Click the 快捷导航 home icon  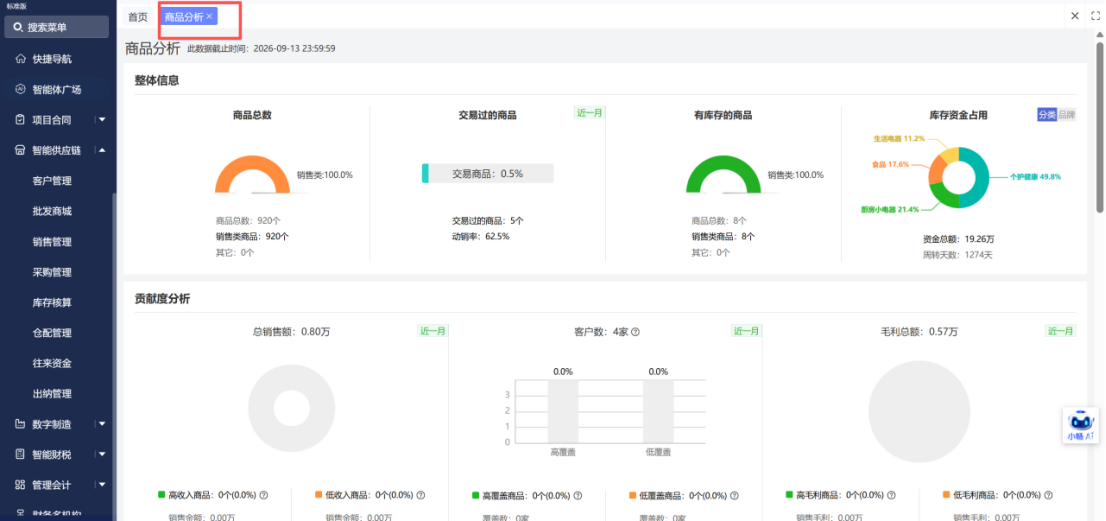click(20, 59)
